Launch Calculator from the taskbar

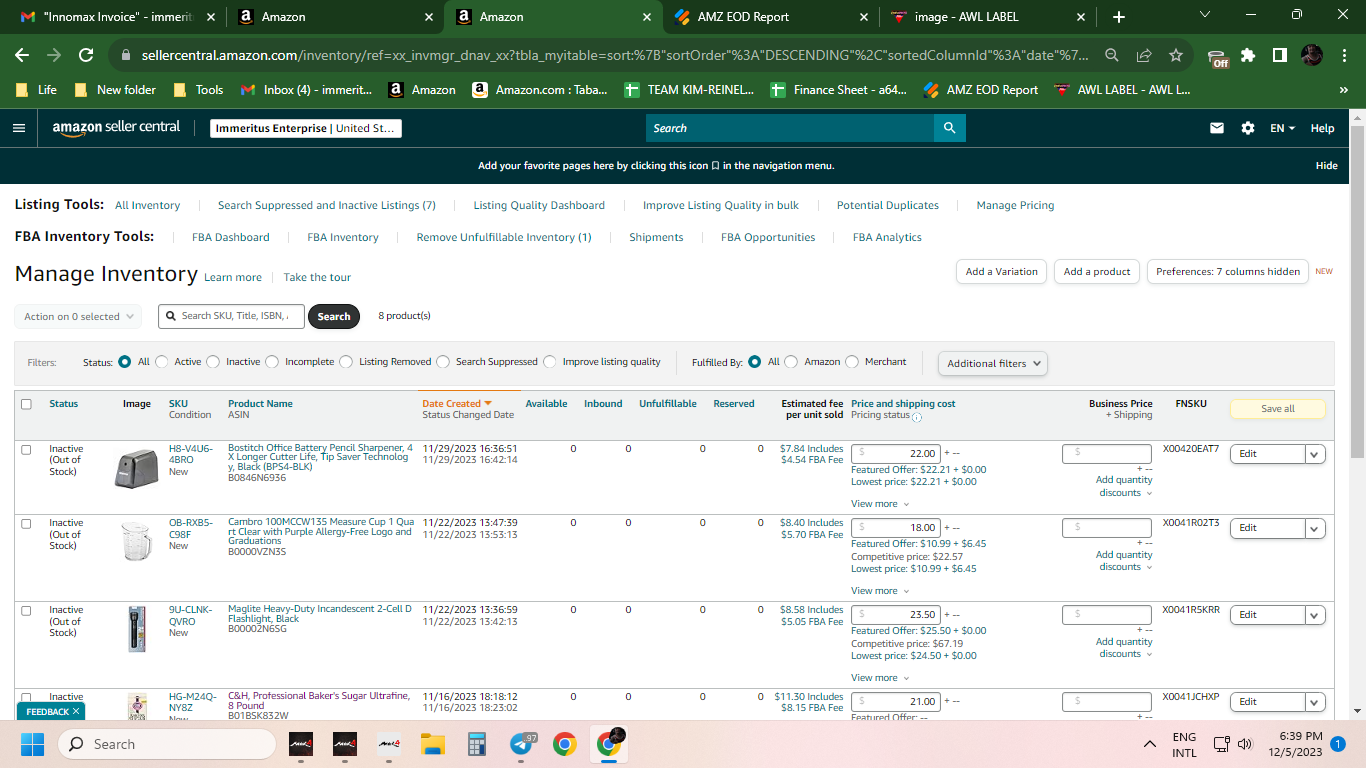pyautogui.click(x=476, y=744)
